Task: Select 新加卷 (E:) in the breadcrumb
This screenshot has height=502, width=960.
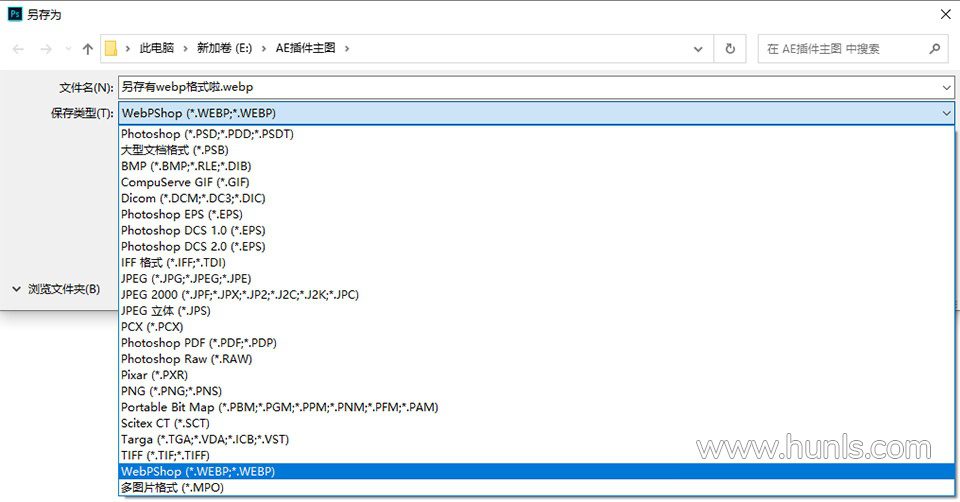Action: pyautogui.click(x=224, y=48)
